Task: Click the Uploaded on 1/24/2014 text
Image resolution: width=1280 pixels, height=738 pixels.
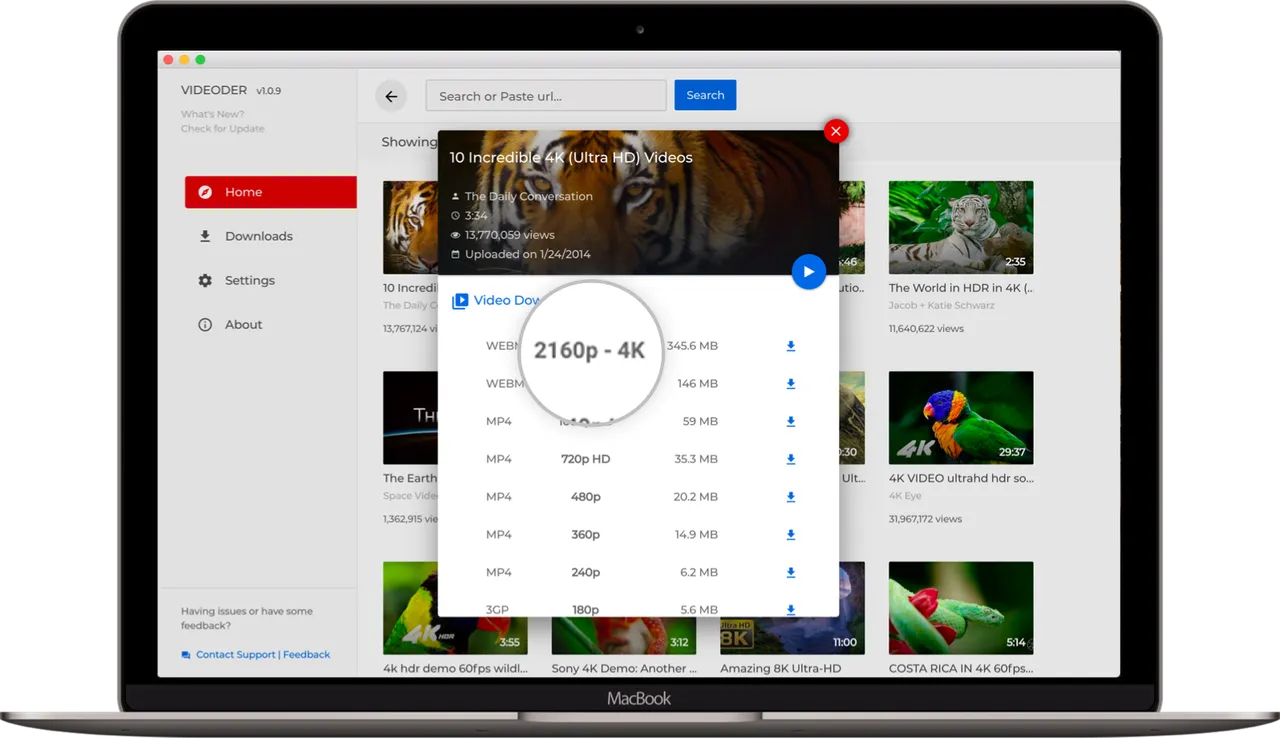Action: tap(527, 254)
